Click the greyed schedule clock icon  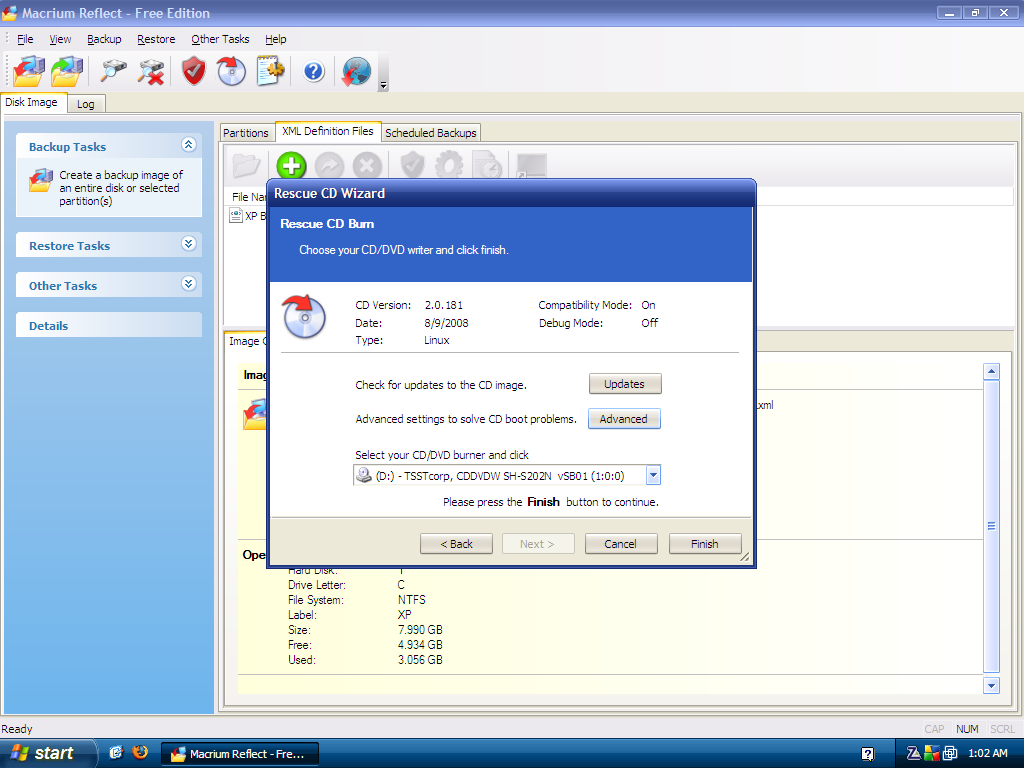point(487,165)
